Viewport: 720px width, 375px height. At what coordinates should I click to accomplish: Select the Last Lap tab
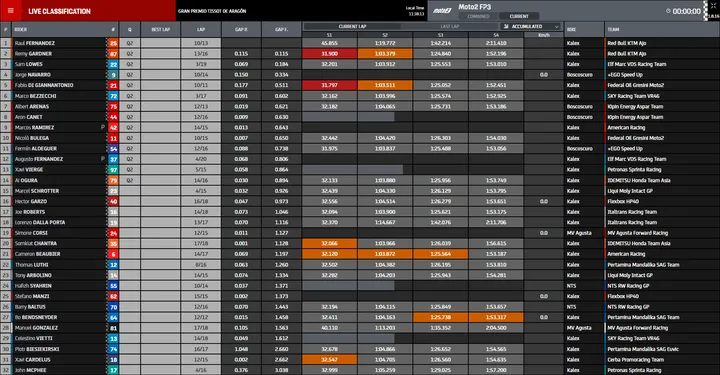coord(450,27)
